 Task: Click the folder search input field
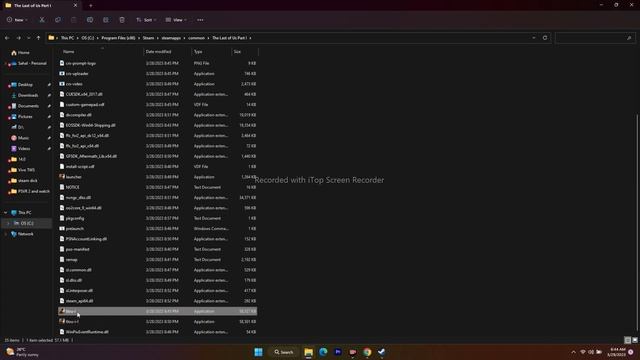coord(595,38)
